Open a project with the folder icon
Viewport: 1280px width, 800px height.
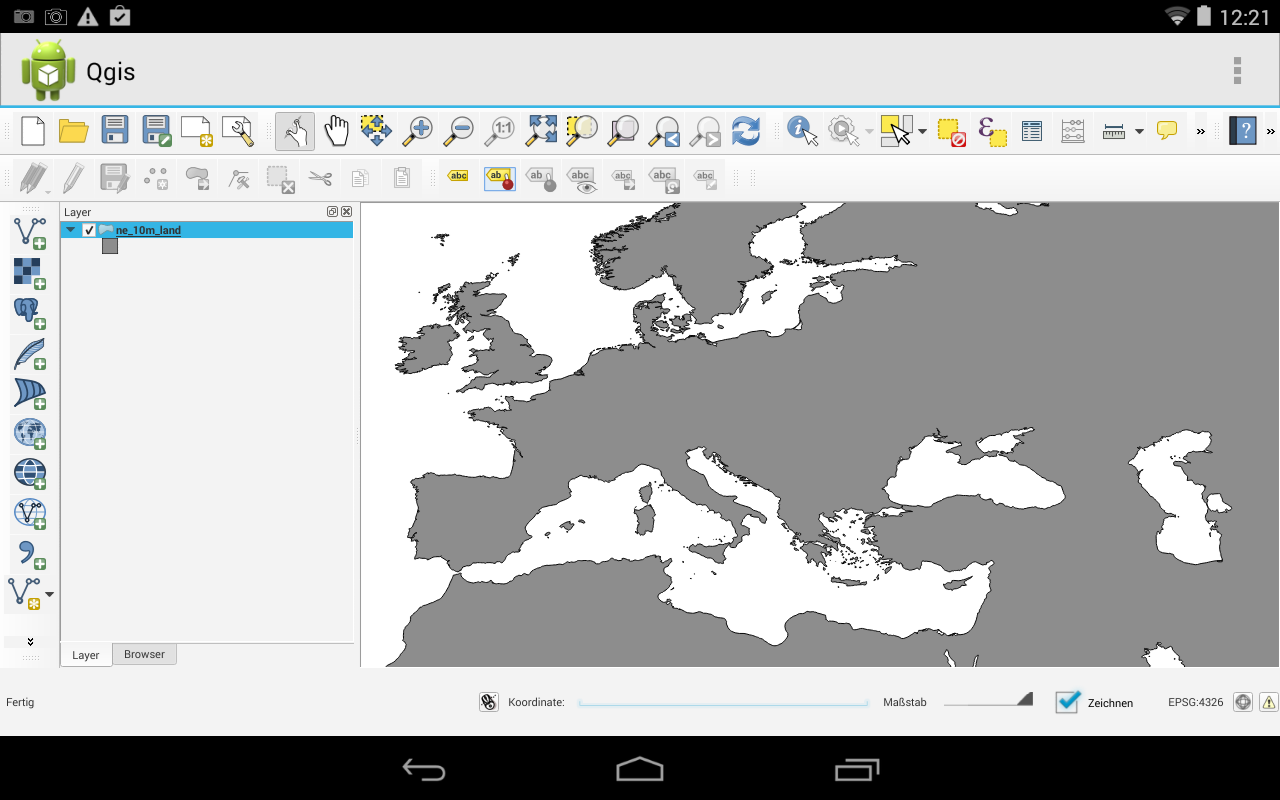pyautogui.click(x=74, y=130)
